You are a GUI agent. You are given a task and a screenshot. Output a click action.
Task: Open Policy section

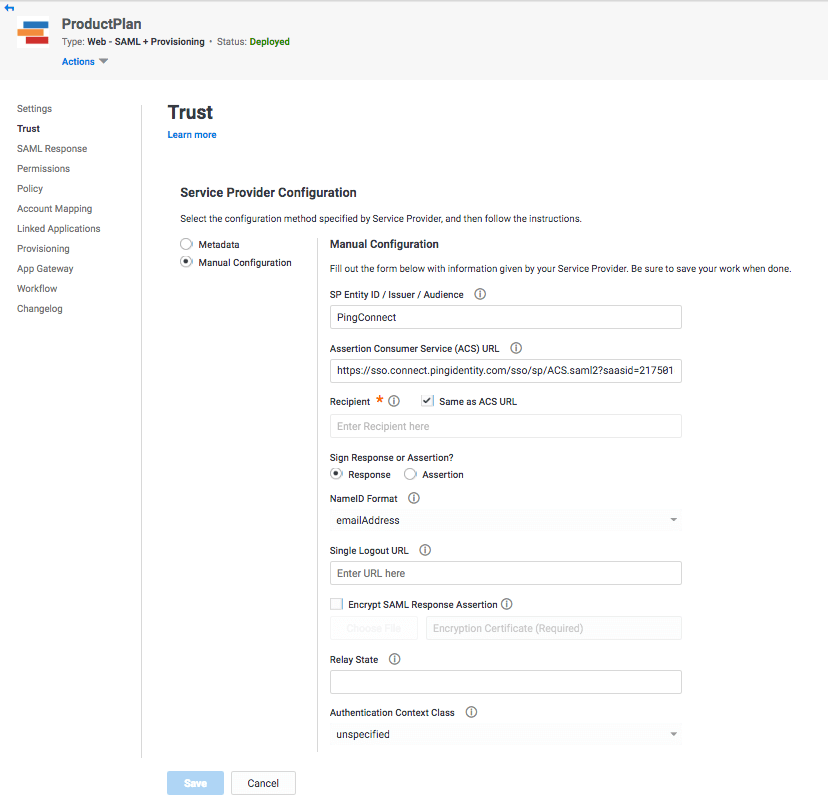(x=30, y=189)
